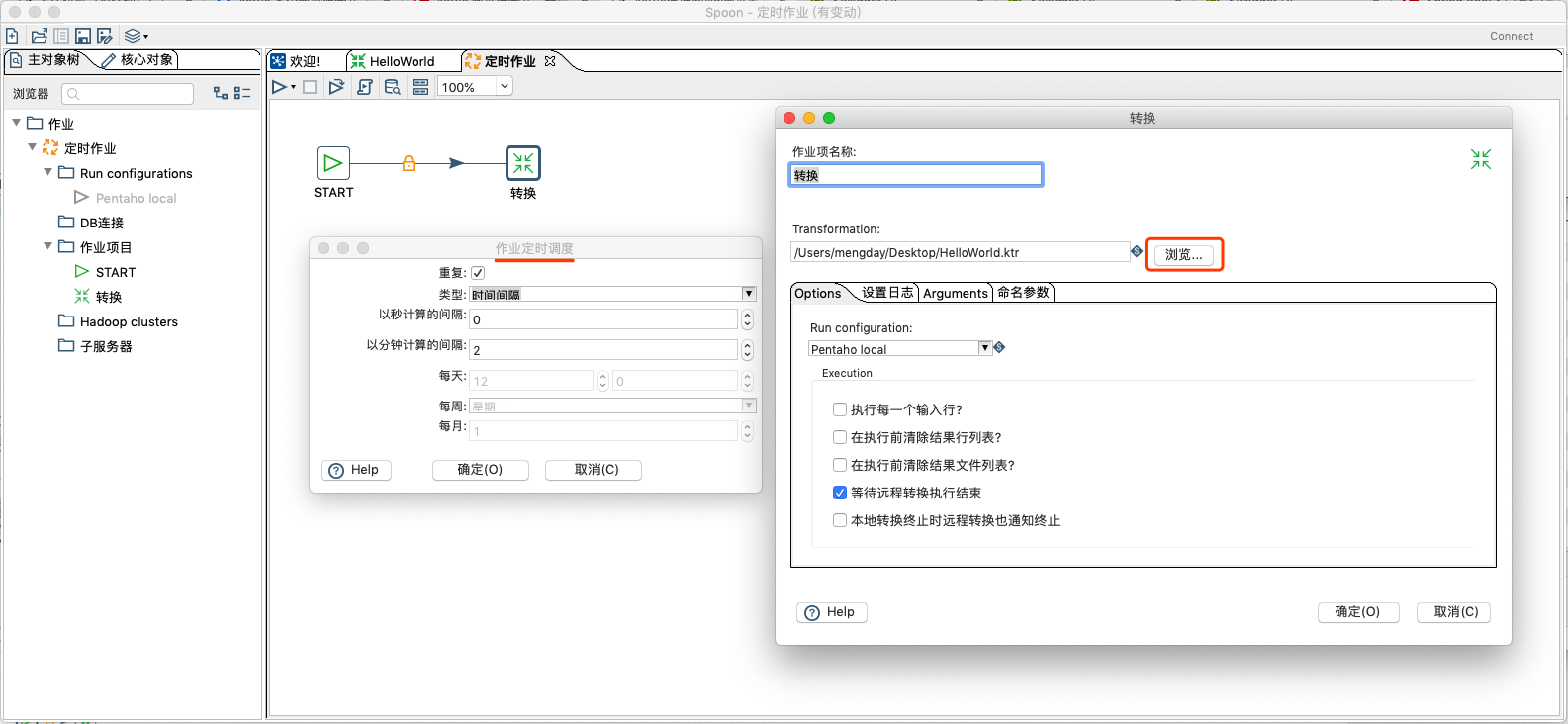Click the diamond icon beside Run configuration dropdown
The image size is (1568, 724).
point(999,347)
